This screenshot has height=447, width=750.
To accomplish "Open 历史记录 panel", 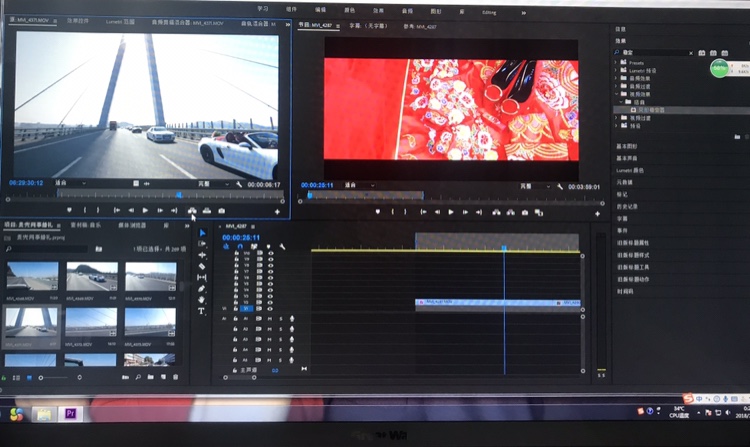I will (x=626, y=207).
